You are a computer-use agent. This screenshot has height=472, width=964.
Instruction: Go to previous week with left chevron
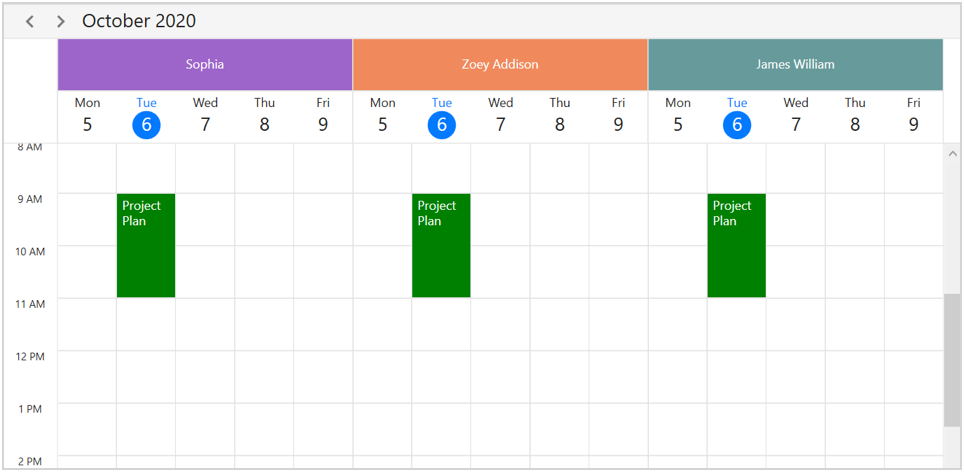30,21
